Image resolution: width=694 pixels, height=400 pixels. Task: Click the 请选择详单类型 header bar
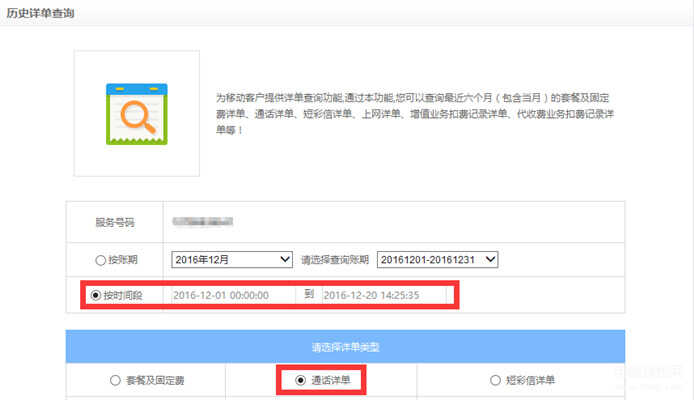[345, 346]
